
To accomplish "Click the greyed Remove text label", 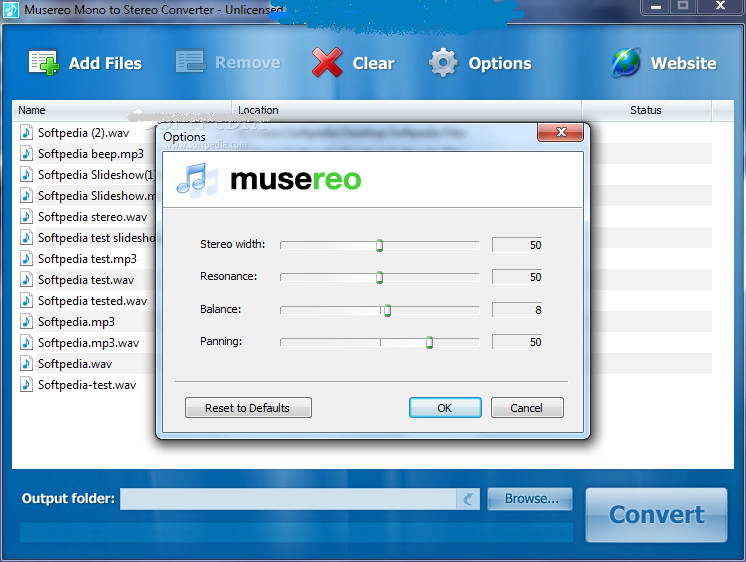I will [x=247, y=62].
